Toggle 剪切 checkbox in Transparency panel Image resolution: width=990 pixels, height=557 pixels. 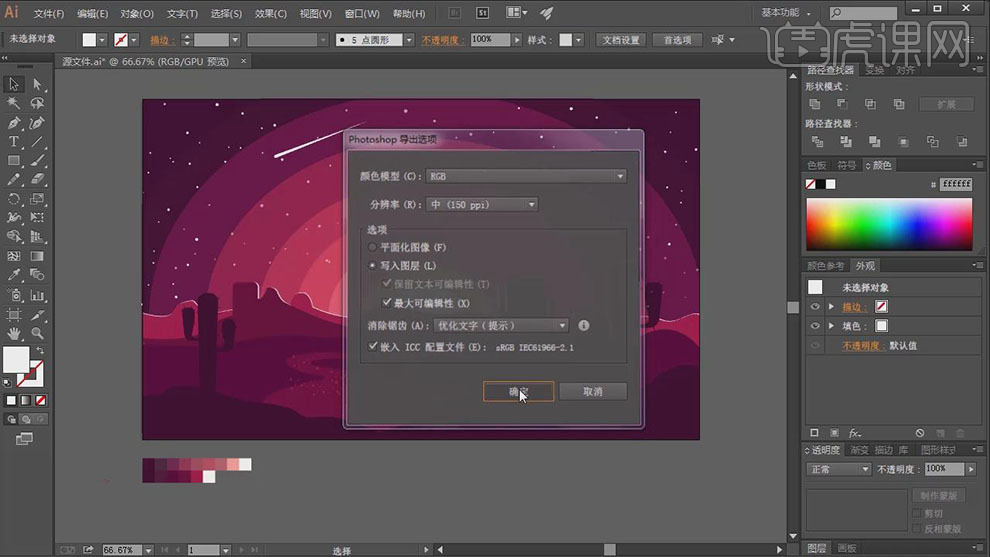(917, 513)
